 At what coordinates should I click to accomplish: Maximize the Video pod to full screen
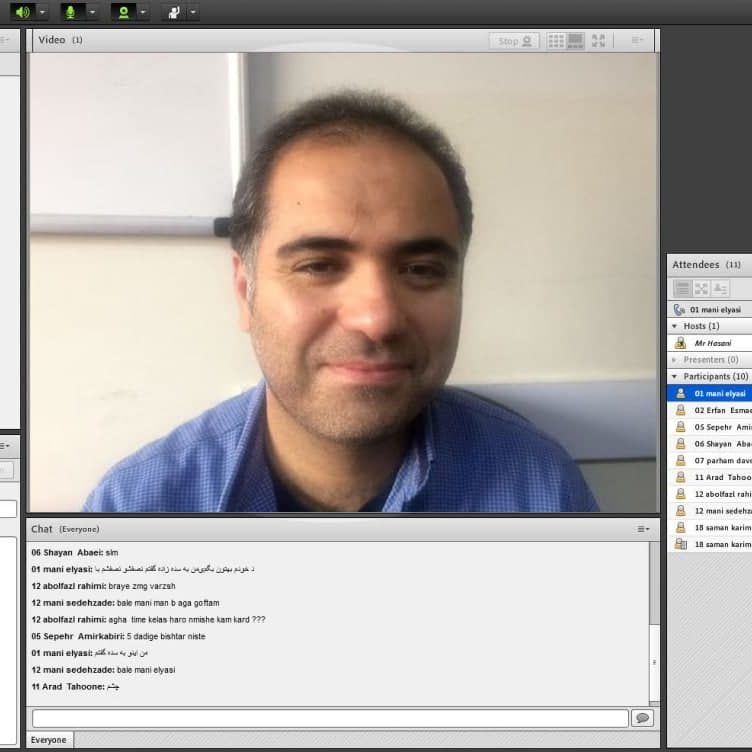click(599, 41)
